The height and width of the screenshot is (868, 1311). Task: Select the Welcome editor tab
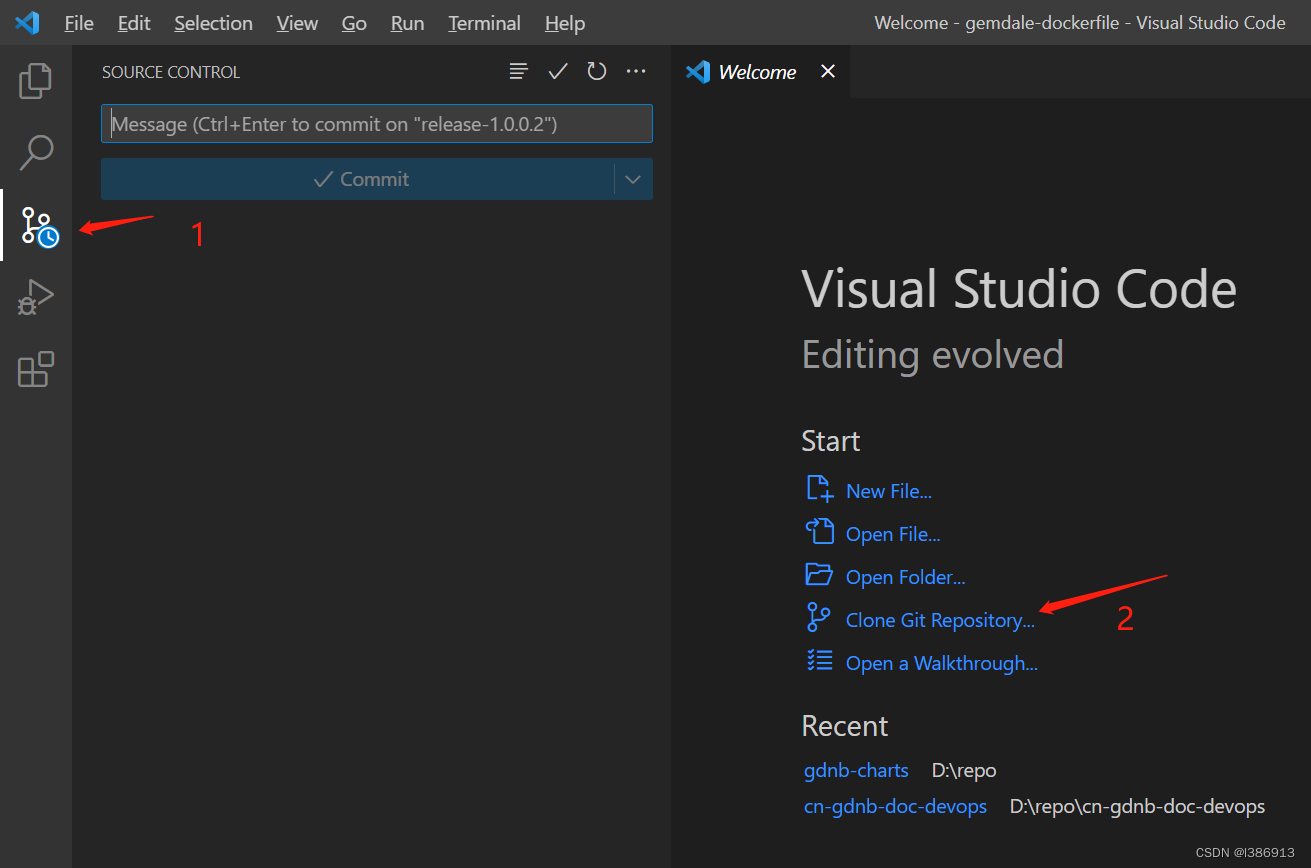pos(756,72)
